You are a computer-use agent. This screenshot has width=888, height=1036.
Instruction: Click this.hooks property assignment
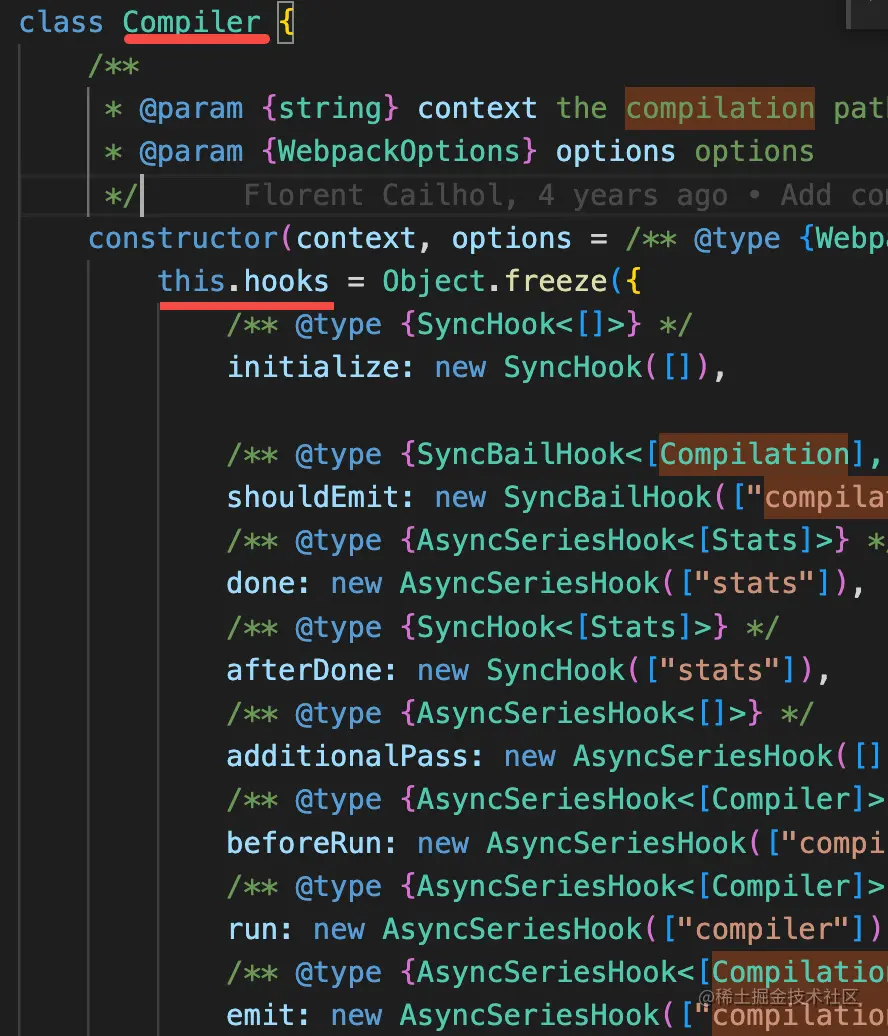pyautogui.click(x=243, y=281)
